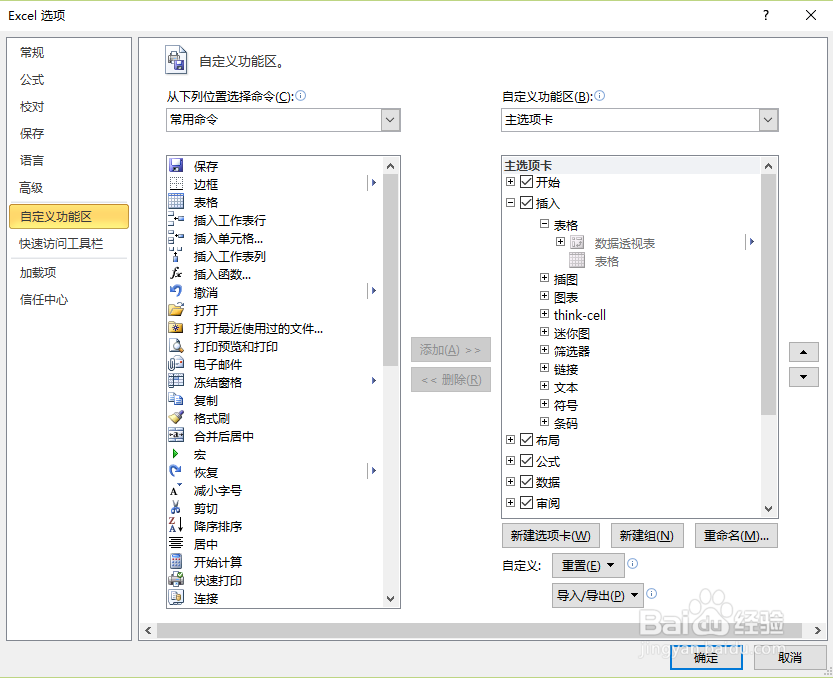Select the 合并后居中 command icon
This screenshot has width=833, height=678.
178,436
